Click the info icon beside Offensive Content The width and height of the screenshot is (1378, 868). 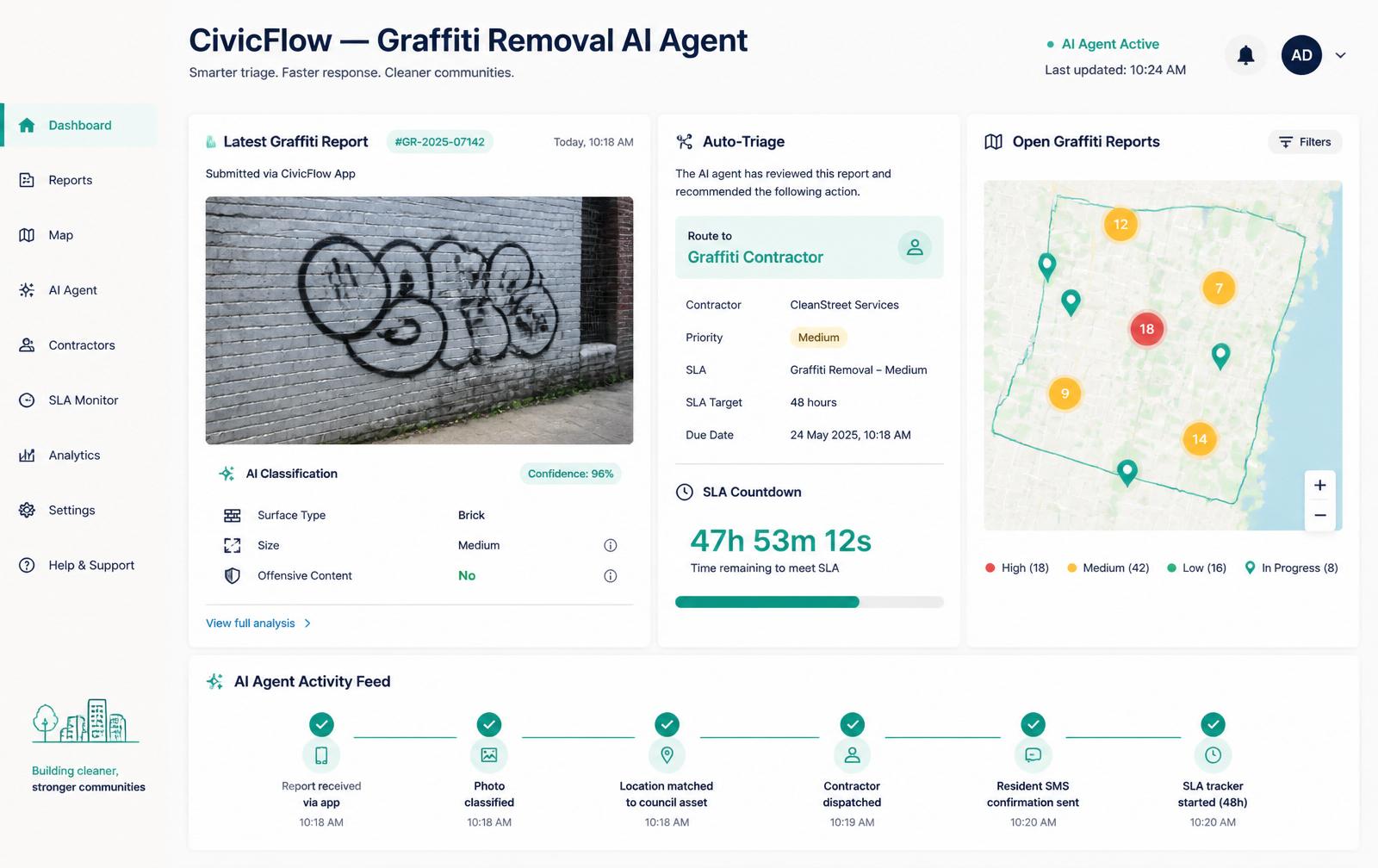click(x=610, y=576)
